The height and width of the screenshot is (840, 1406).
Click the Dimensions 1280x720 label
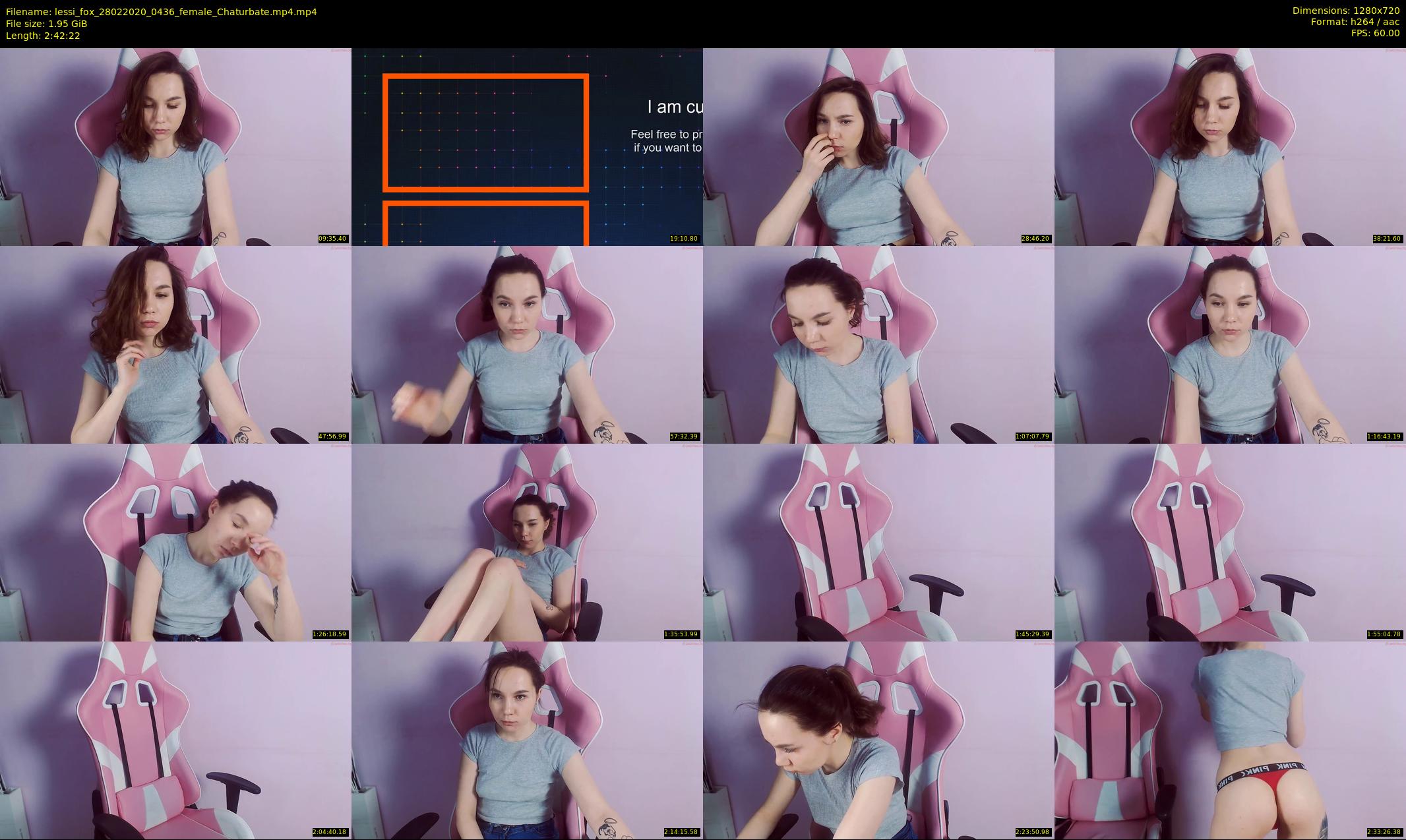[x=1345, y=11]
